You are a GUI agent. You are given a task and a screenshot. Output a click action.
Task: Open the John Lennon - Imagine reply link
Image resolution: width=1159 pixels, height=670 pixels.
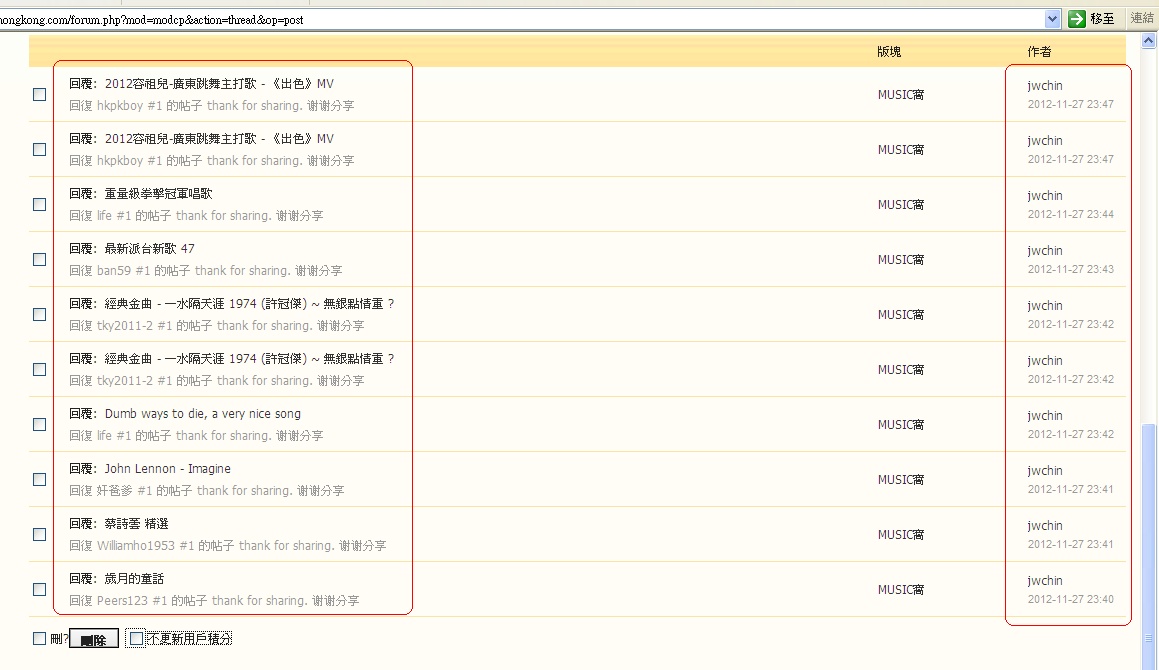167,469
